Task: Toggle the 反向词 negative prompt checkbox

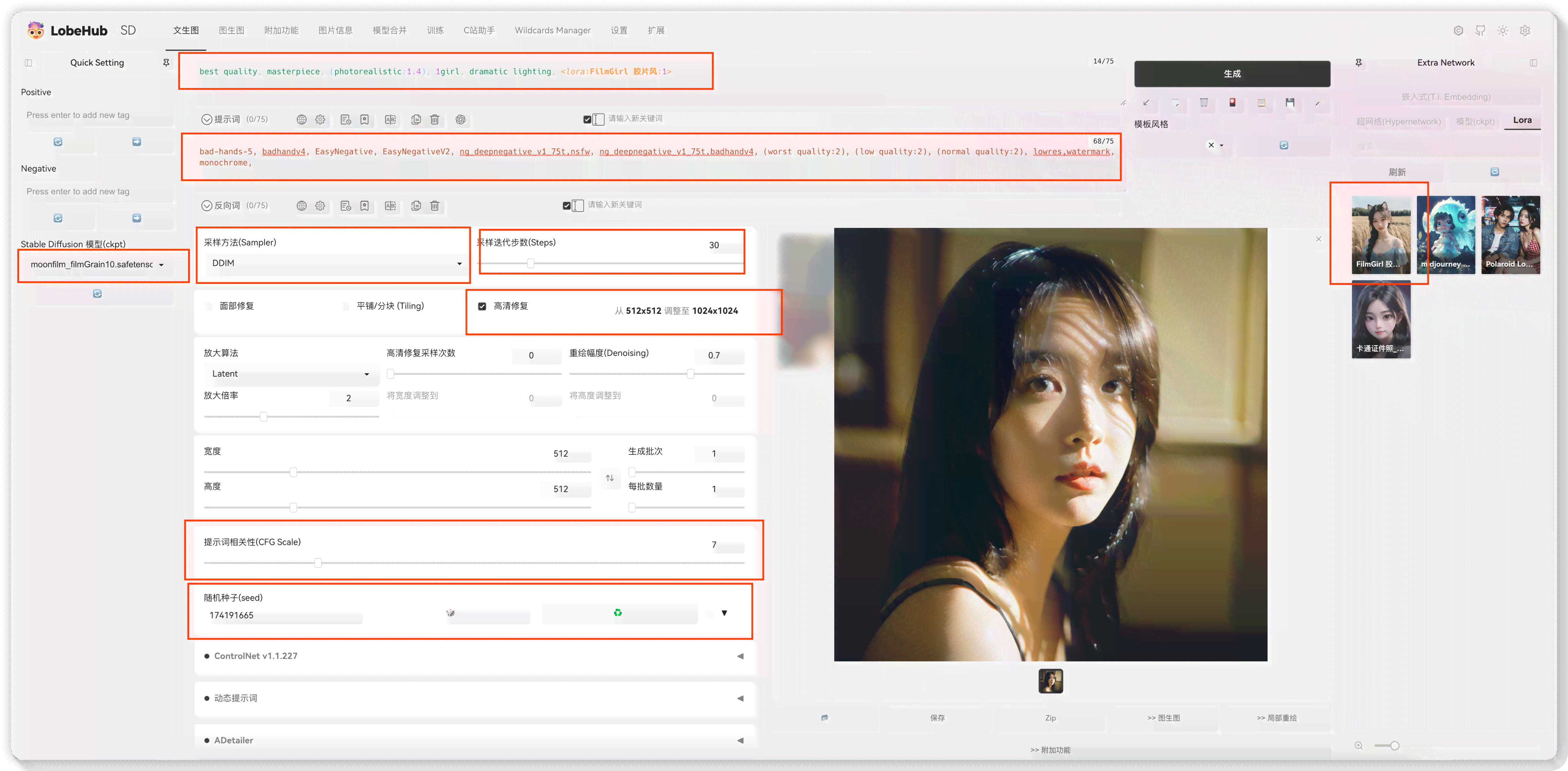Action: [567, 205]
